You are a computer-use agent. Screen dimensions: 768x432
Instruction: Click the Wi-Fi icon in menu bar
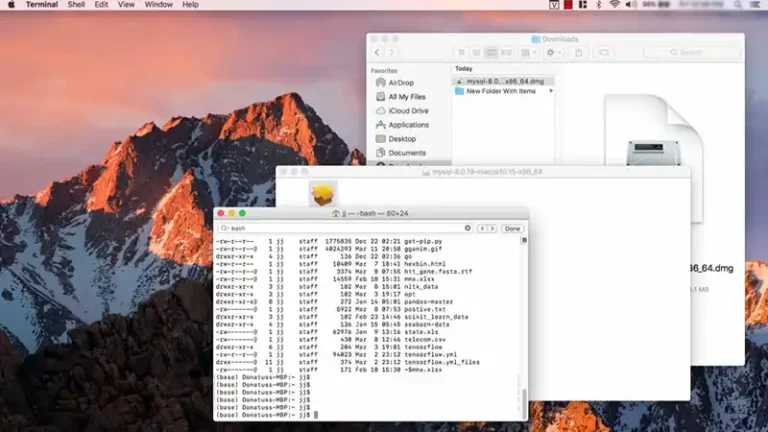coord(614,4)
